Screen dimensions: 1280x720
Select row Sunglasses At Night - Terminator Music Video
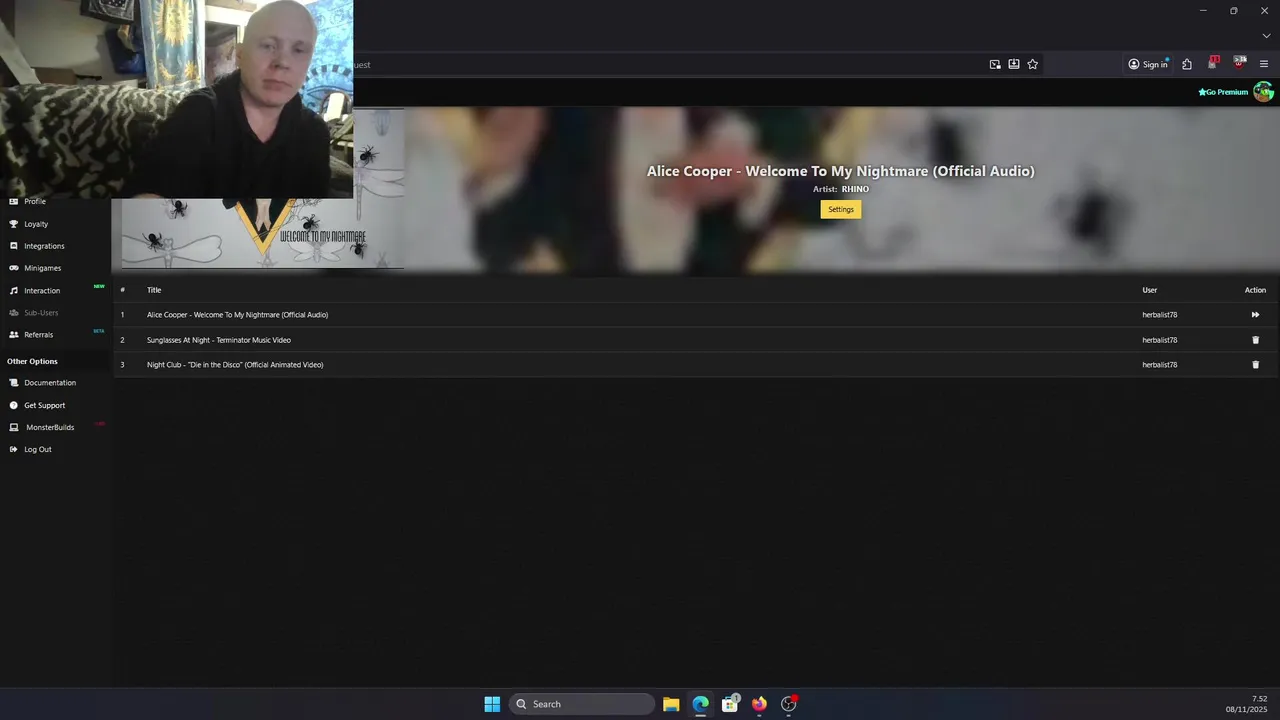(x=695, y=340)
